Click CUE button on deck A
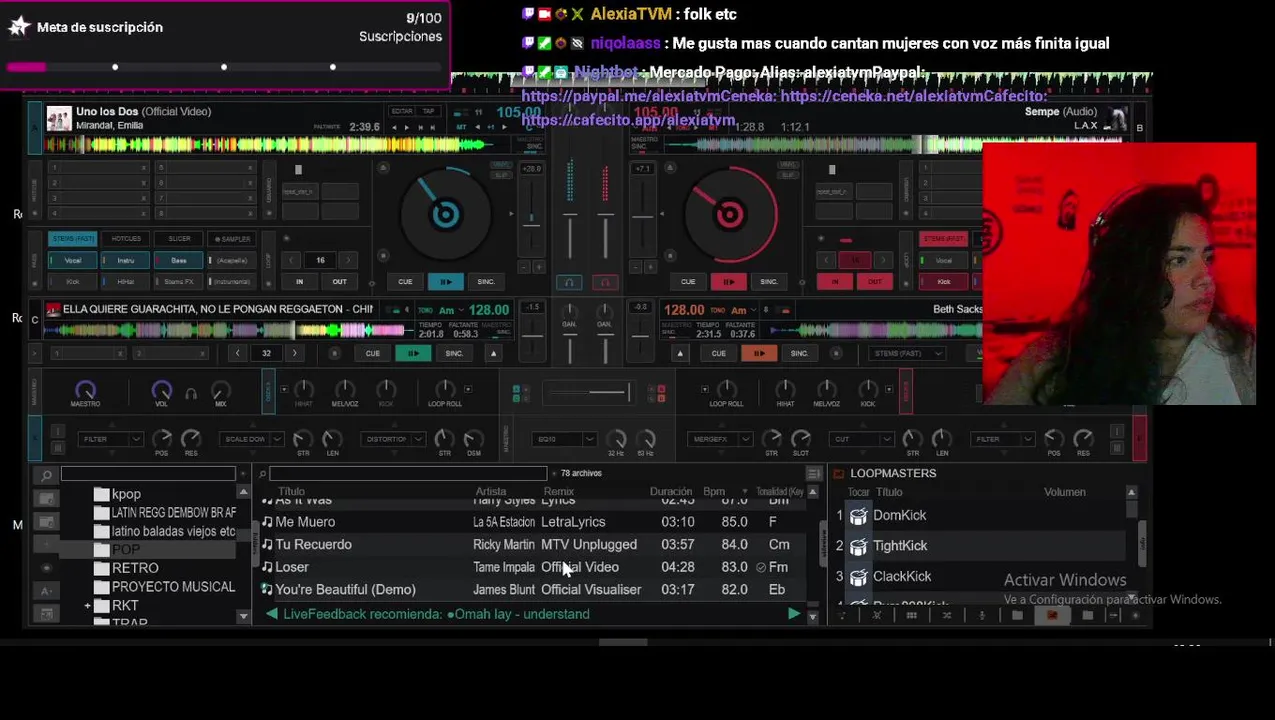 pyautogui.click(x=405, y=282)
